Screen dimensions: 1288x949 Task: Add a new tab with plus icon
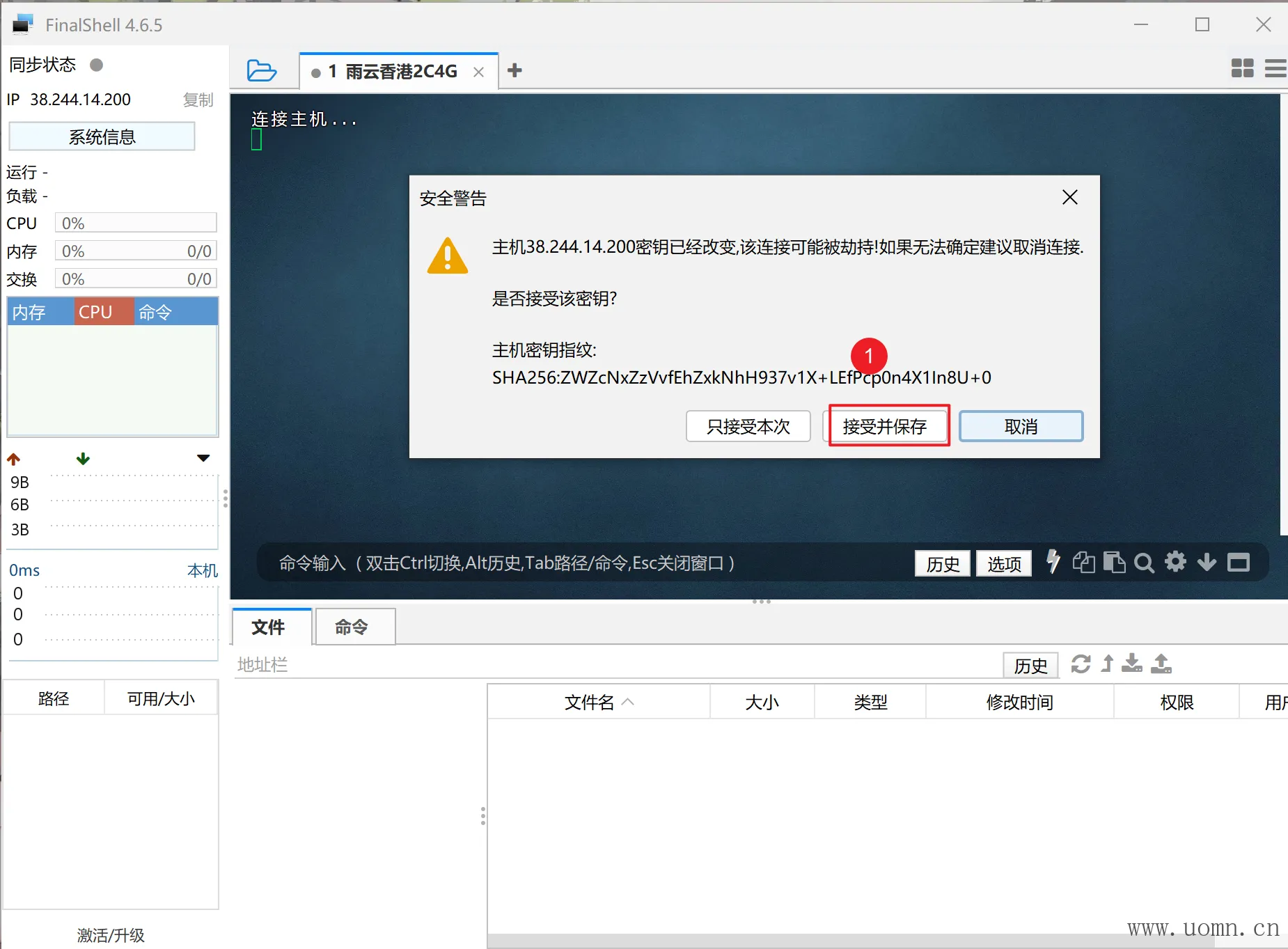pos(515,70)
